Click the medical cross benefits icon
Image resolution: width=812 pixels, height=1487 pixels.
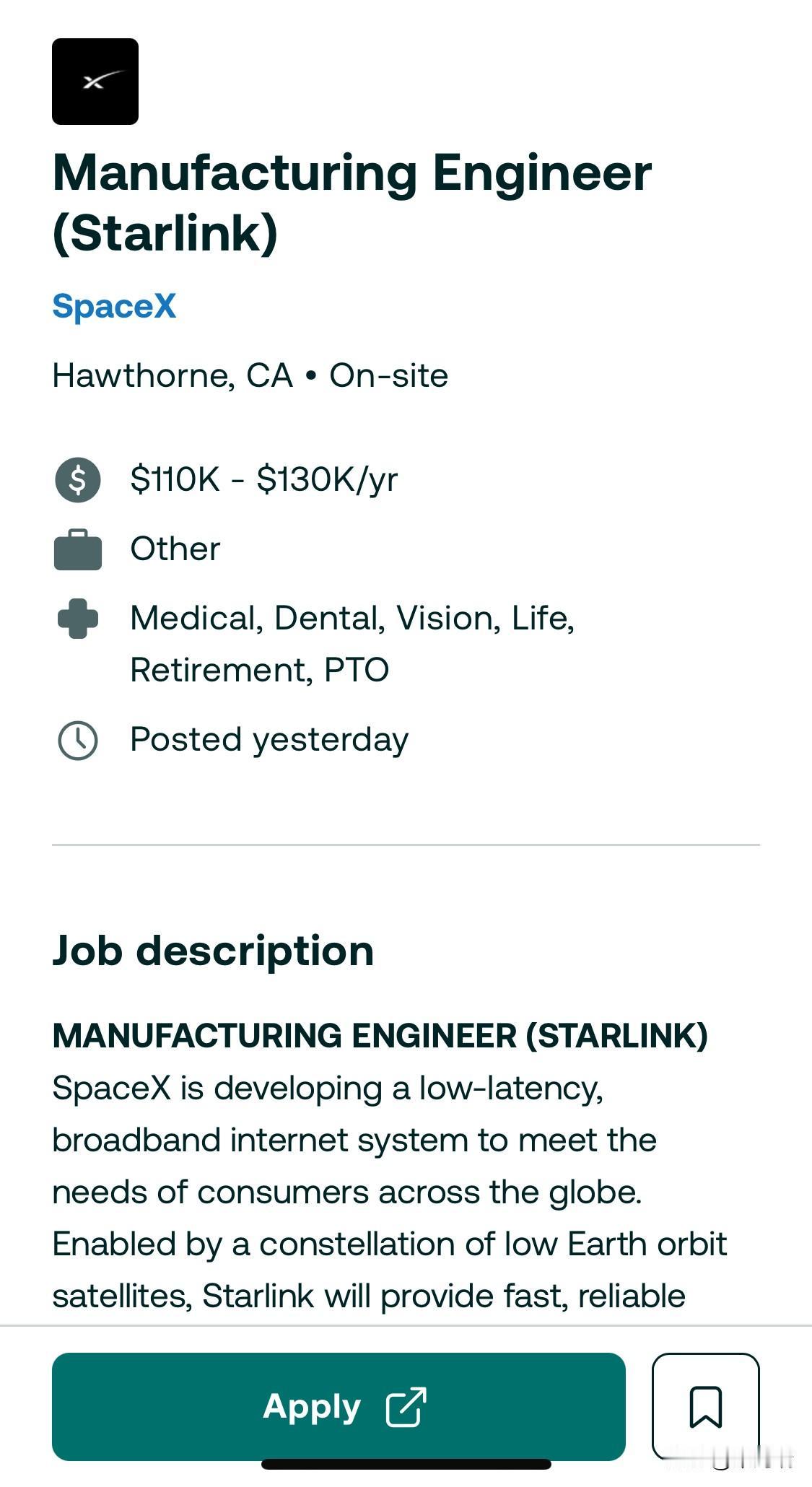click(x=78, y=619)
